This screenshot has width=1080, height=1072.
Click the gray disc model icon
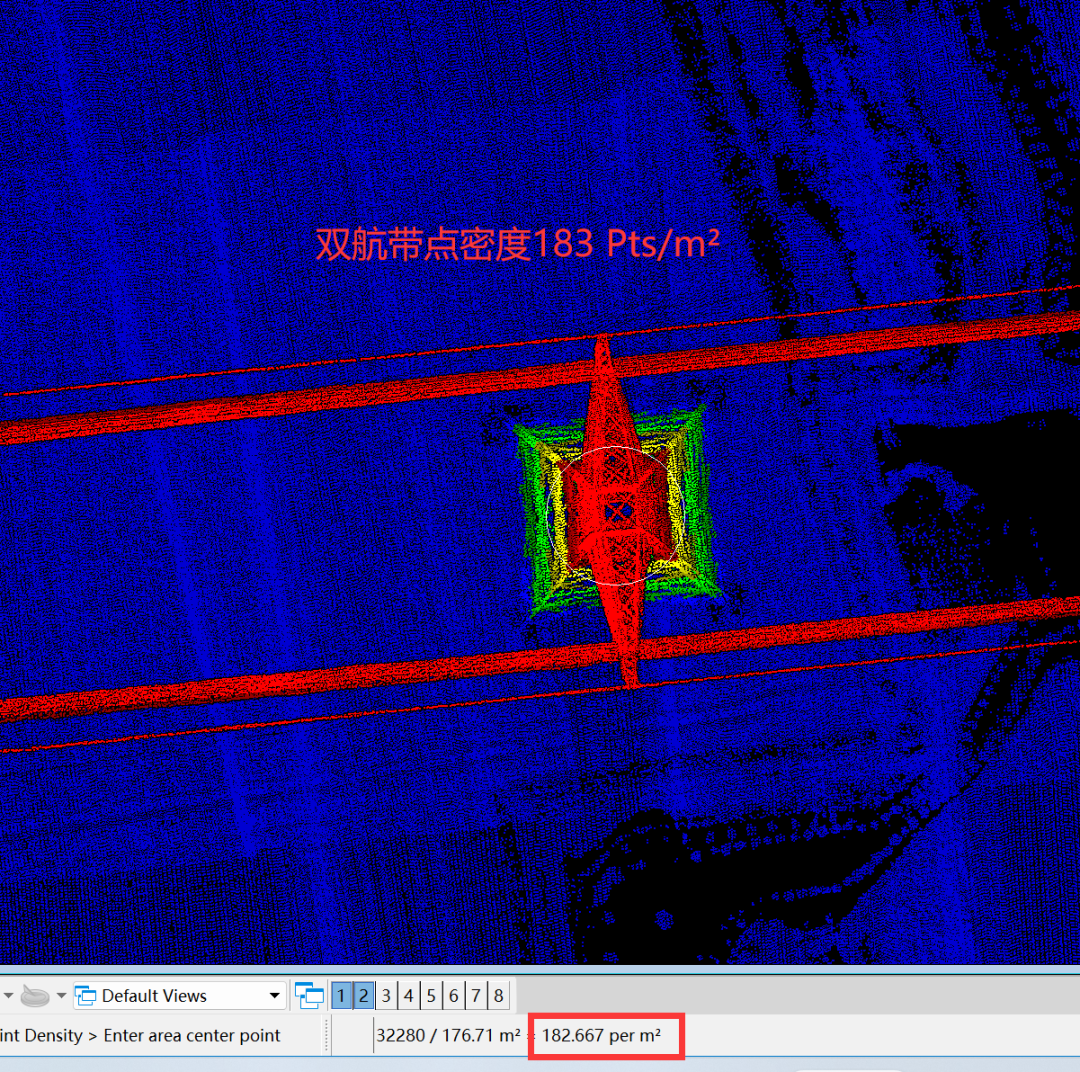click(35, 995)
